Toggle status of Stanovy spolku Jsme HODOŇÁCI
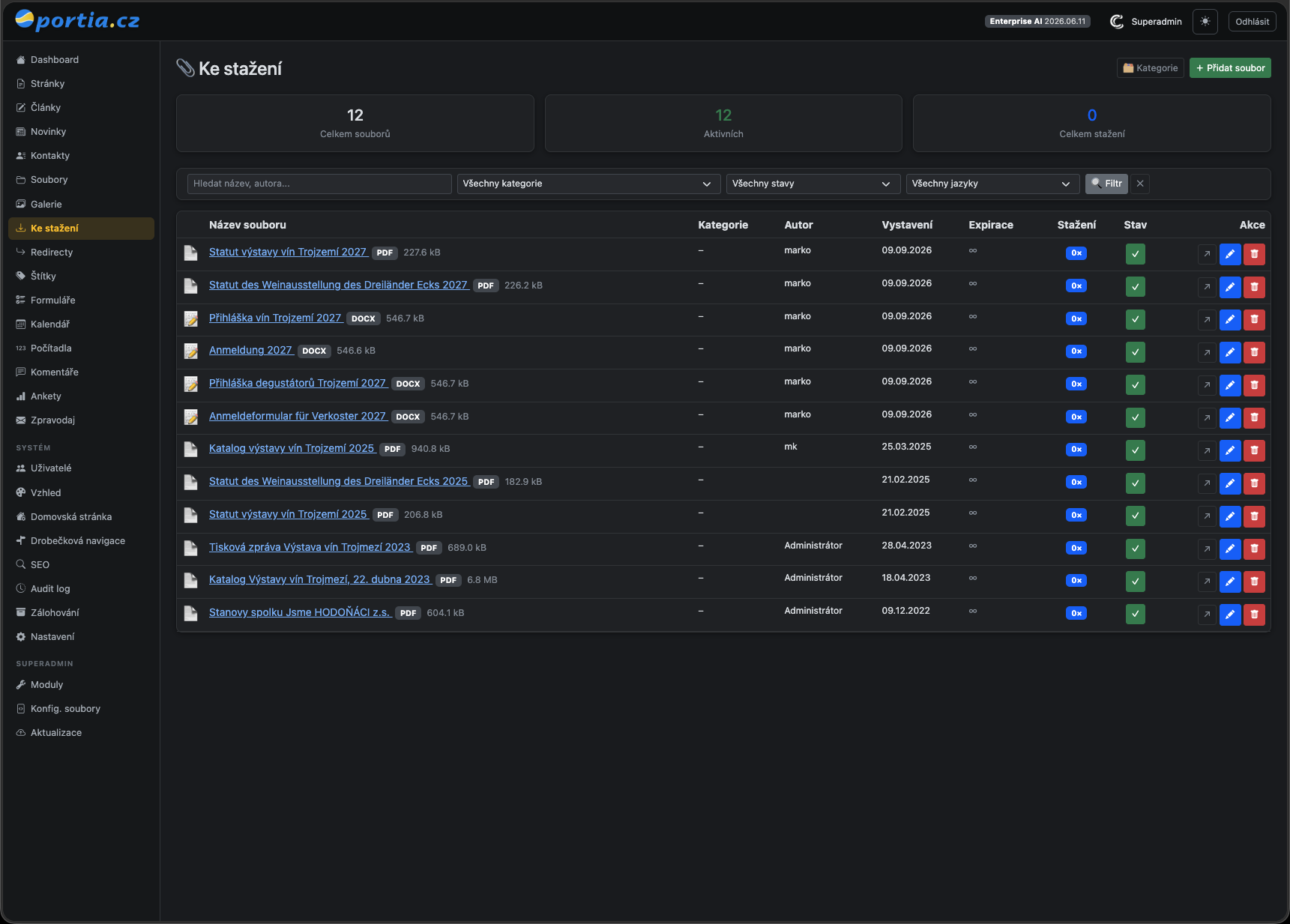 (x=1136, y=615)
